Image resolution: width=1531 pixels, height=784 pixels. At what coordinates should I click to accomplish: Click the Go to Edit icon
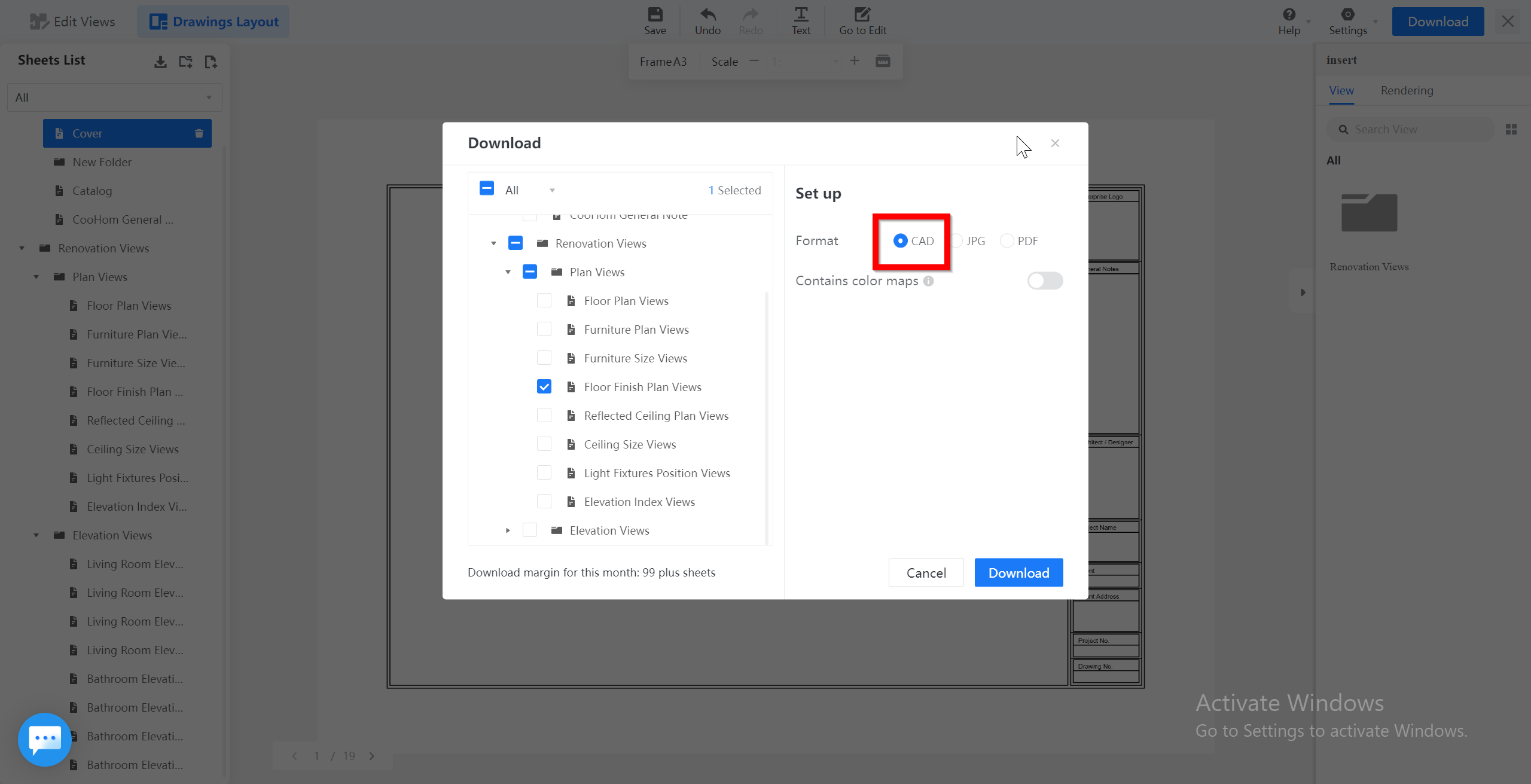862,14
